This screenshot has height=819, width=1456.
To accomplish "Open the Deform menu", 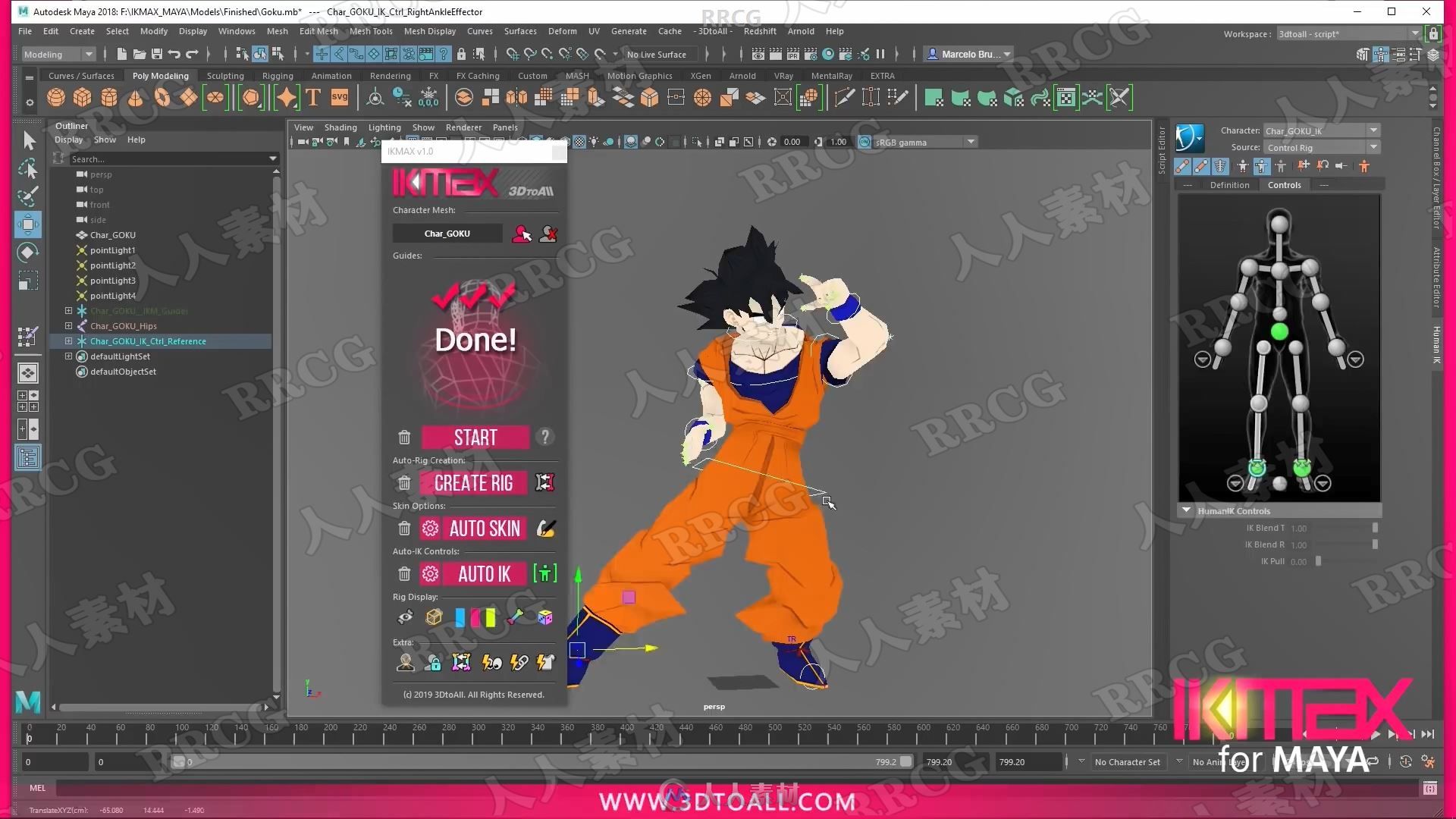I will [x=562, y=31].
